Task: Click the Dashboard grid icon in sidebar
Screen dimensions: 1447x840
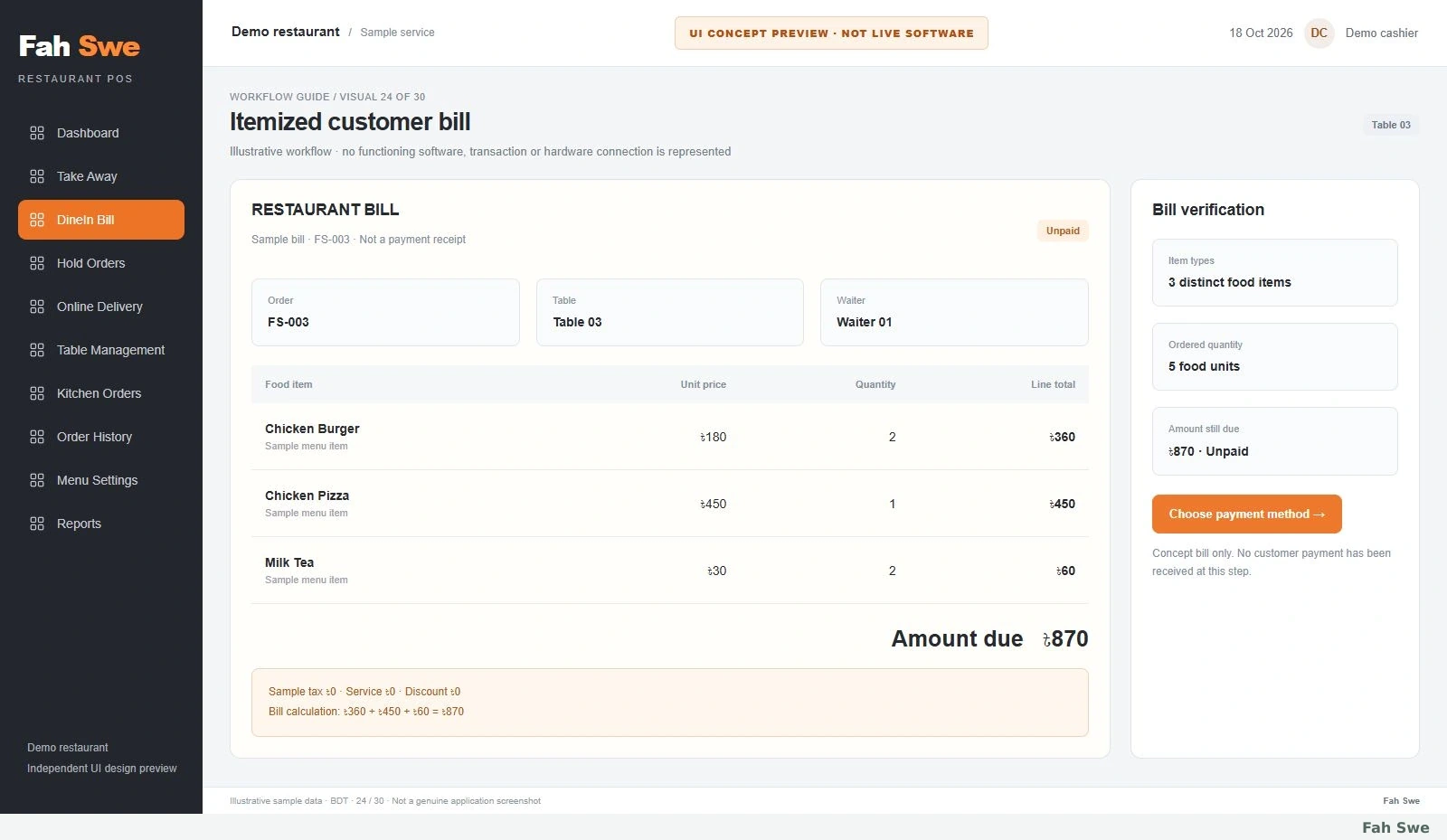Action: click(37, 133)
